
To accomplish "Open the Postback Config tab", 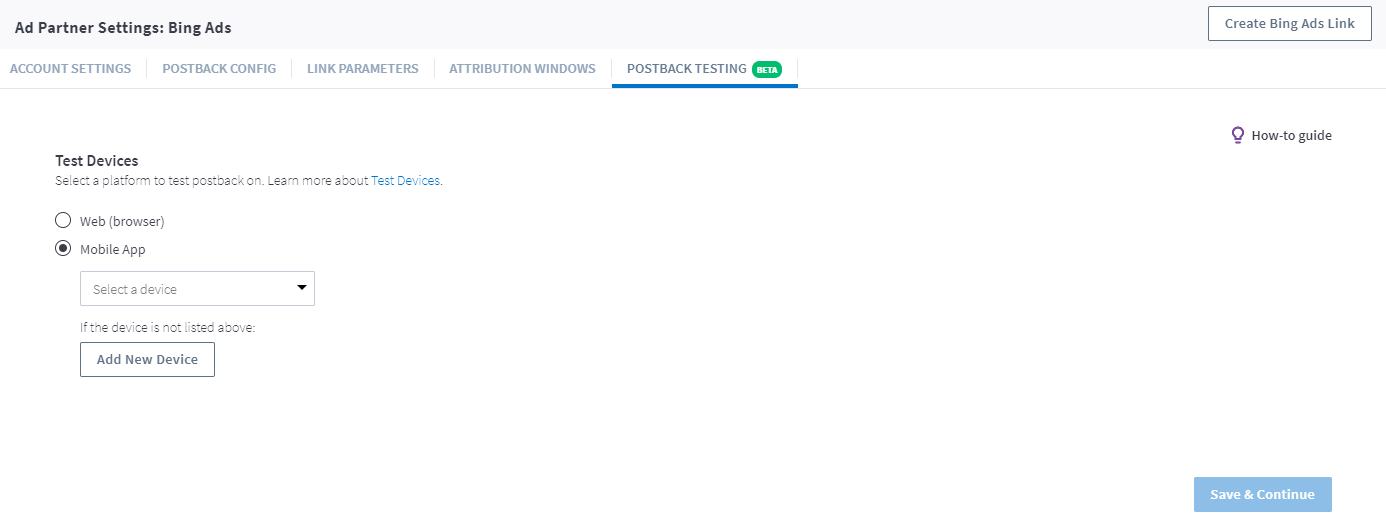I will coord(219,69).
